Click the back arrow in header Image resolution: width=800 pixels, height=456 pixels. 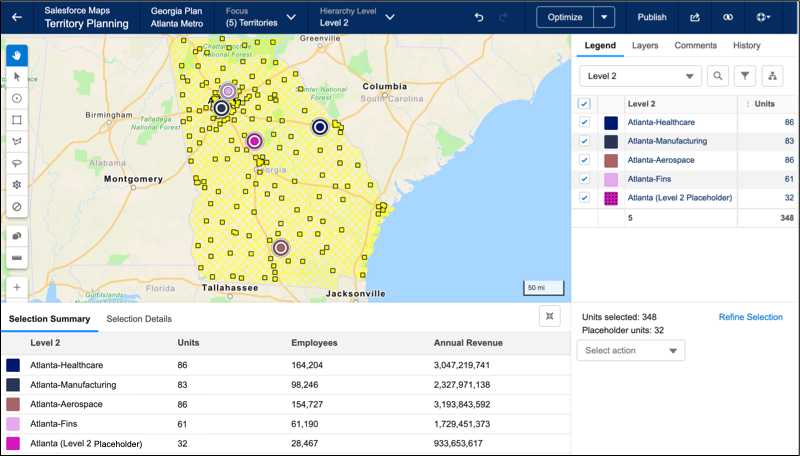[17, 17]
